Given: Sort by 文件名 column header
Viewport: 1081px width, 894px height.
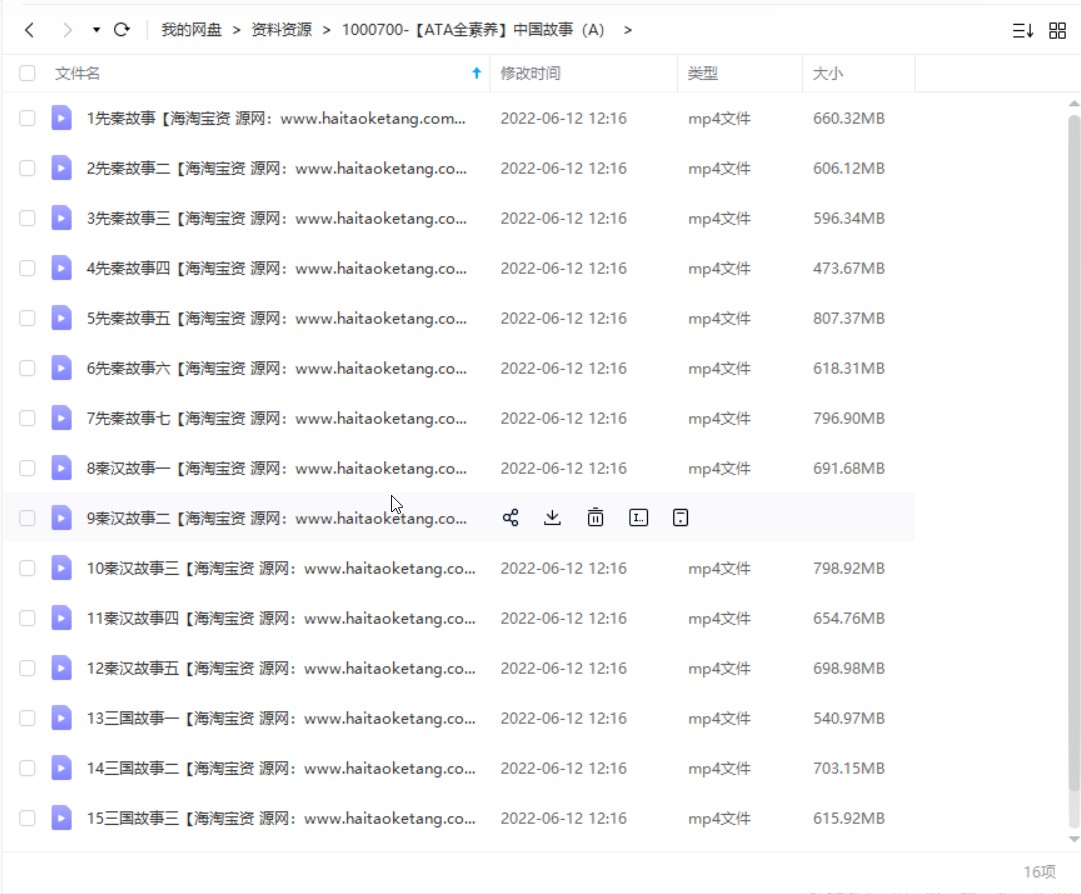Looking at the screenshot, I should [x=77, y=73].
